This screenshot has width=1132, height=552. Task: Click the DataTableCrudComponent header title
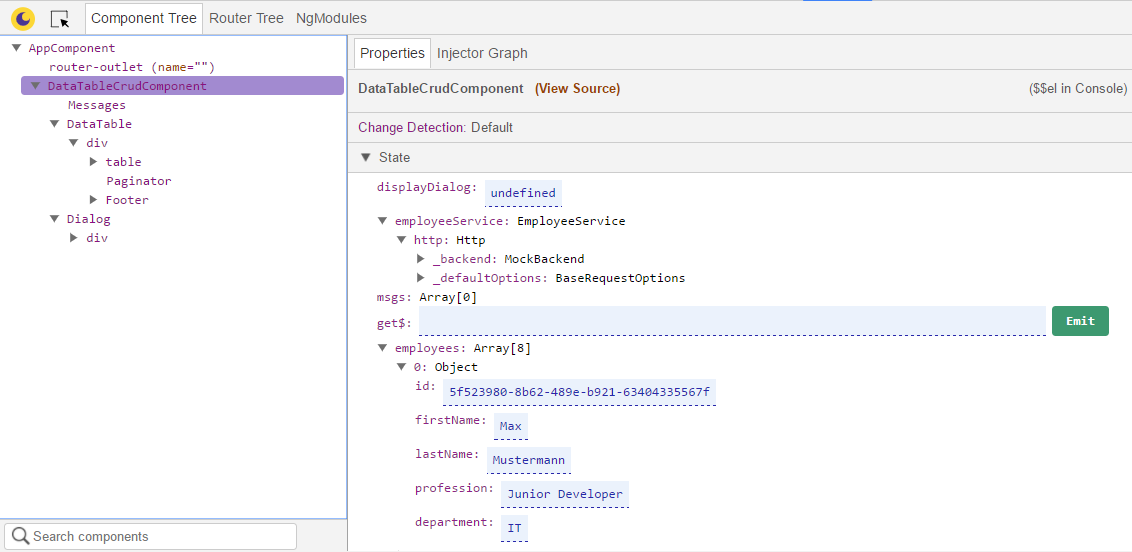[x=440, y=89]
